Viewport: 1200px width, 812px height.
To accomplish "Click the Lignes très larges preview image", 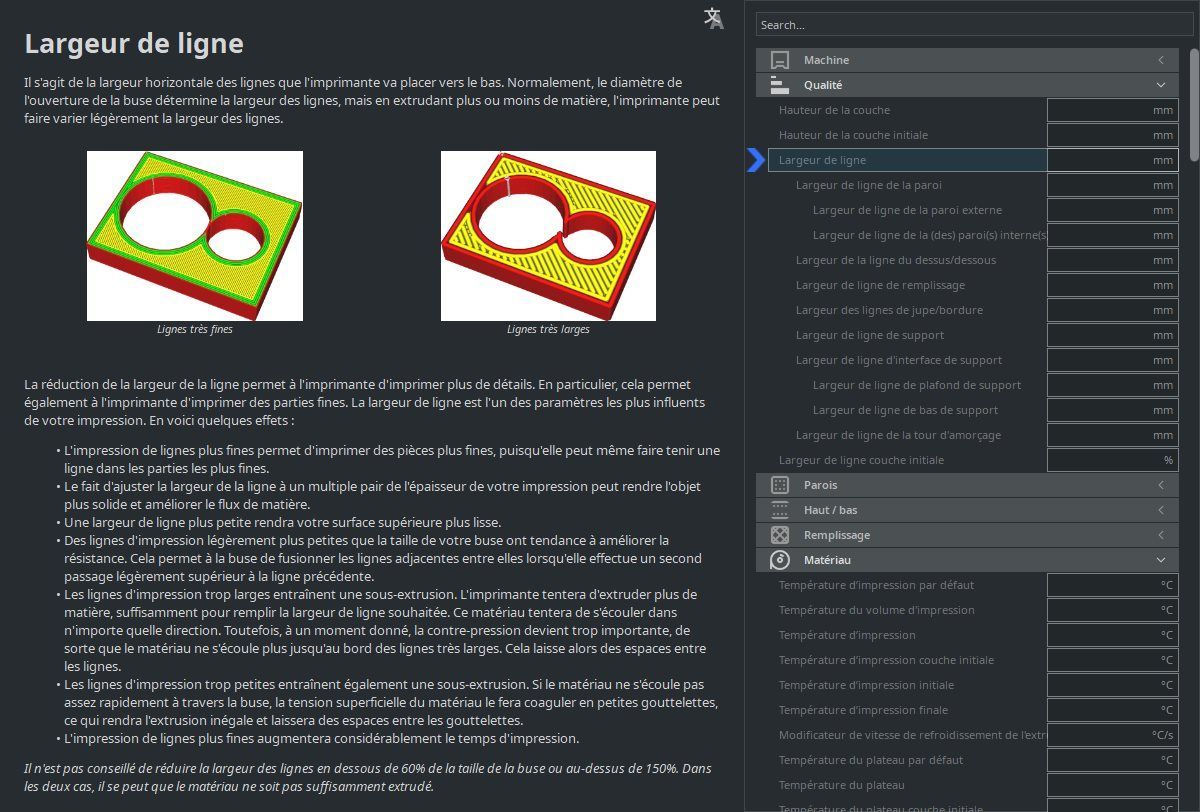I will click(548, 236).
